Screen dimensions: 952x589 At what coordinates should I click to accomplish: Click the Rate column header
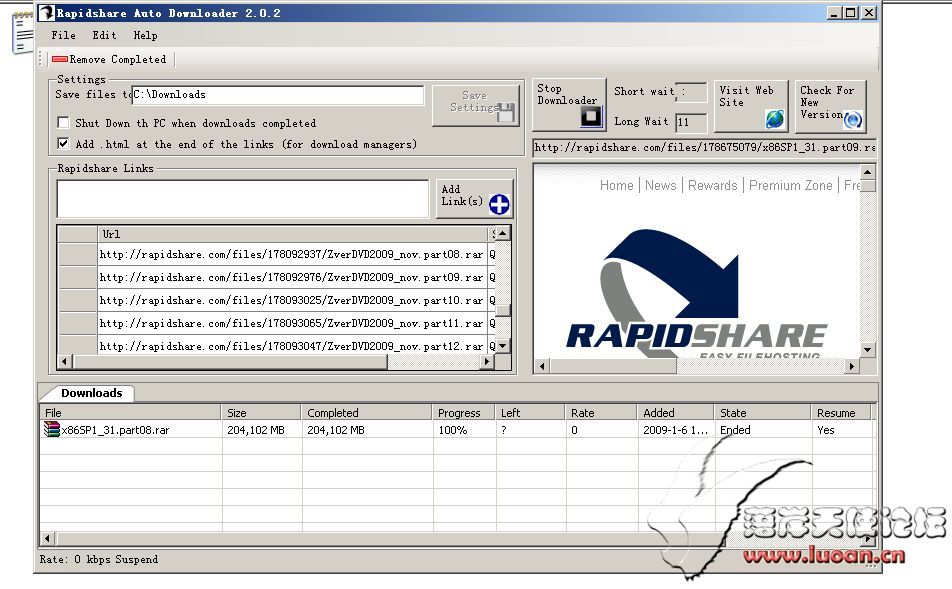point(602,412)
